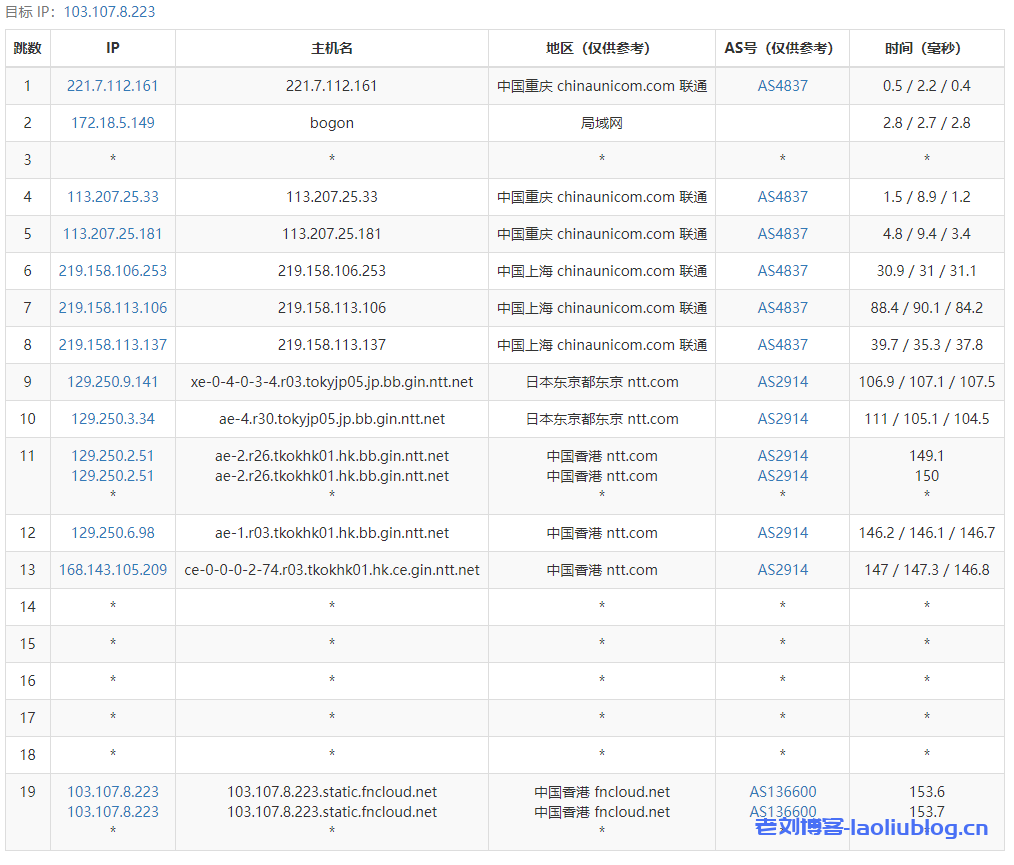Click the IP column header
Image resolution: width=1014 pixels, height=865 pixels.
(x=113, y=48)
